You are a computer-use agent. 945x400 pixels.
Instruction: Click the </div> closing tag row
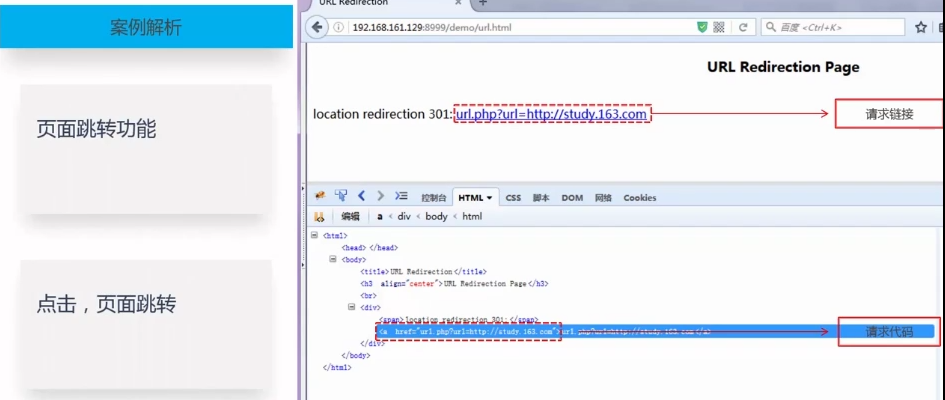click(372, 343)
